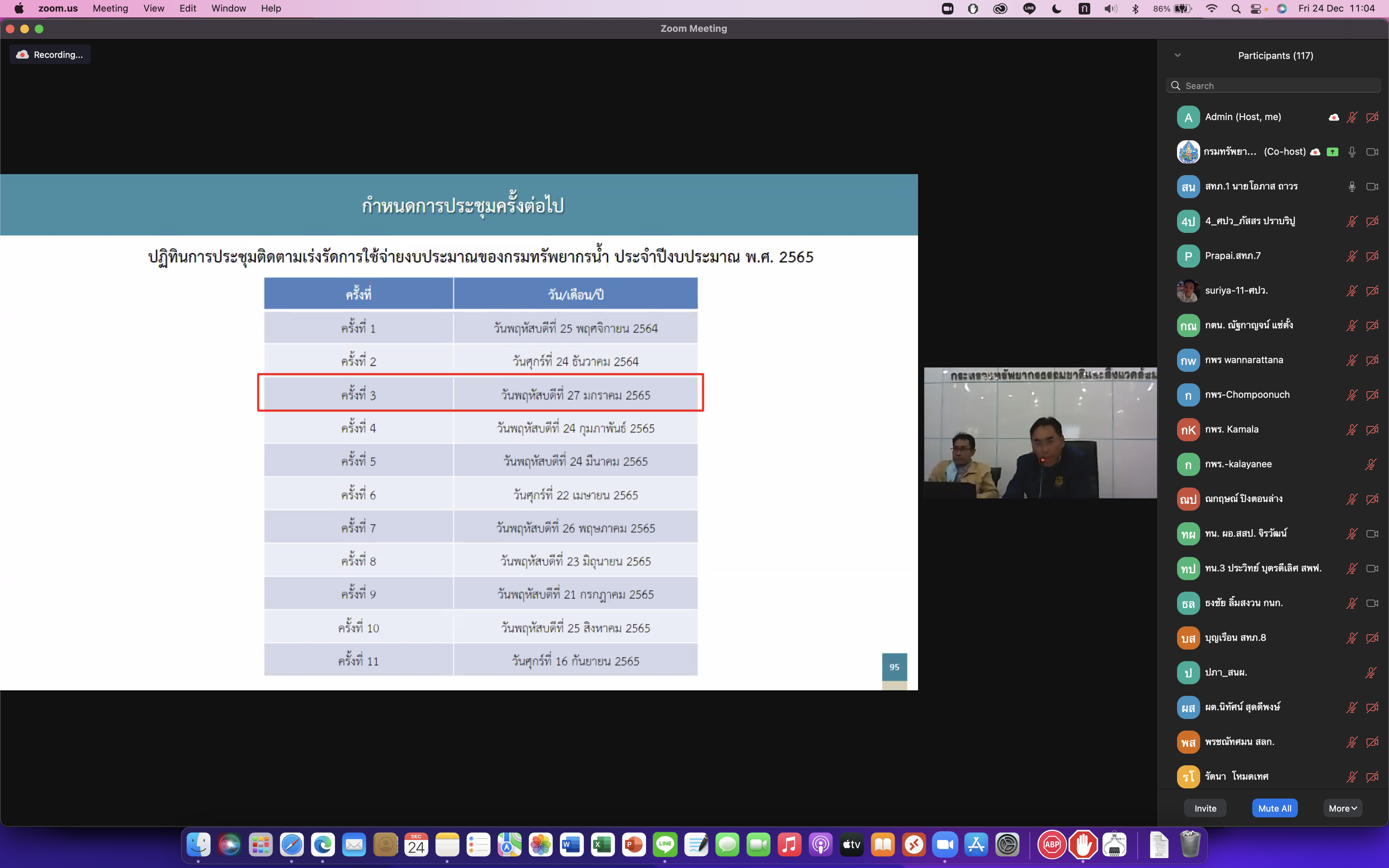Open Zoom app in the Dock
1389x868 pixels.
coord(945,844)
